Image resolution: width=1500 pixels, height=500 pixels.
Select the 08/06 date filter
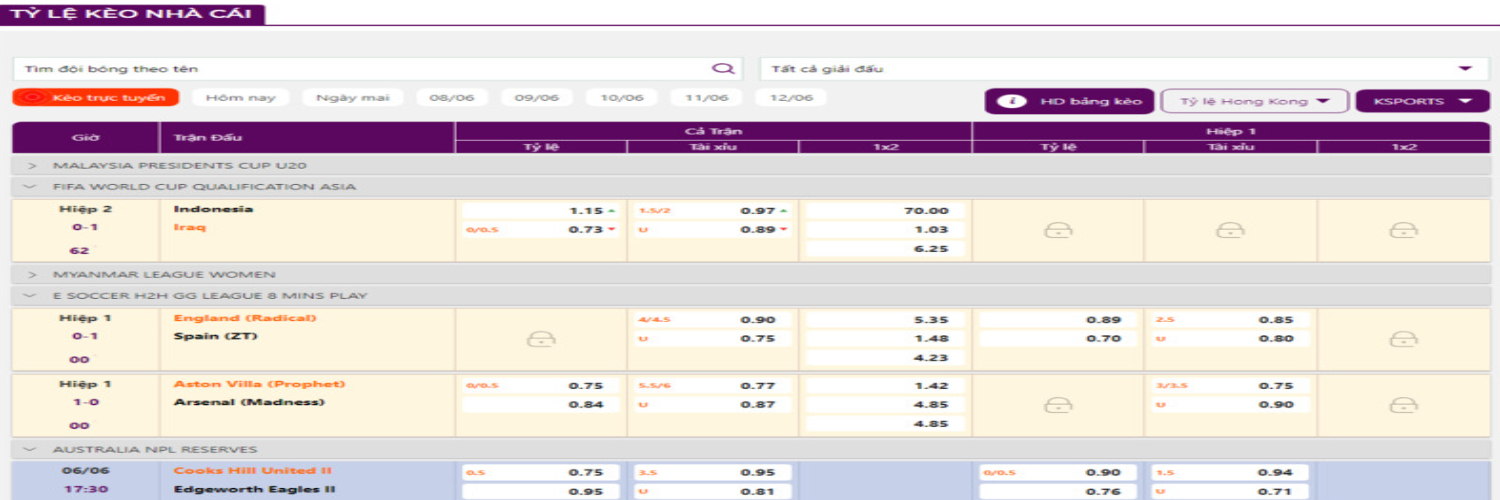coord(452,98)
